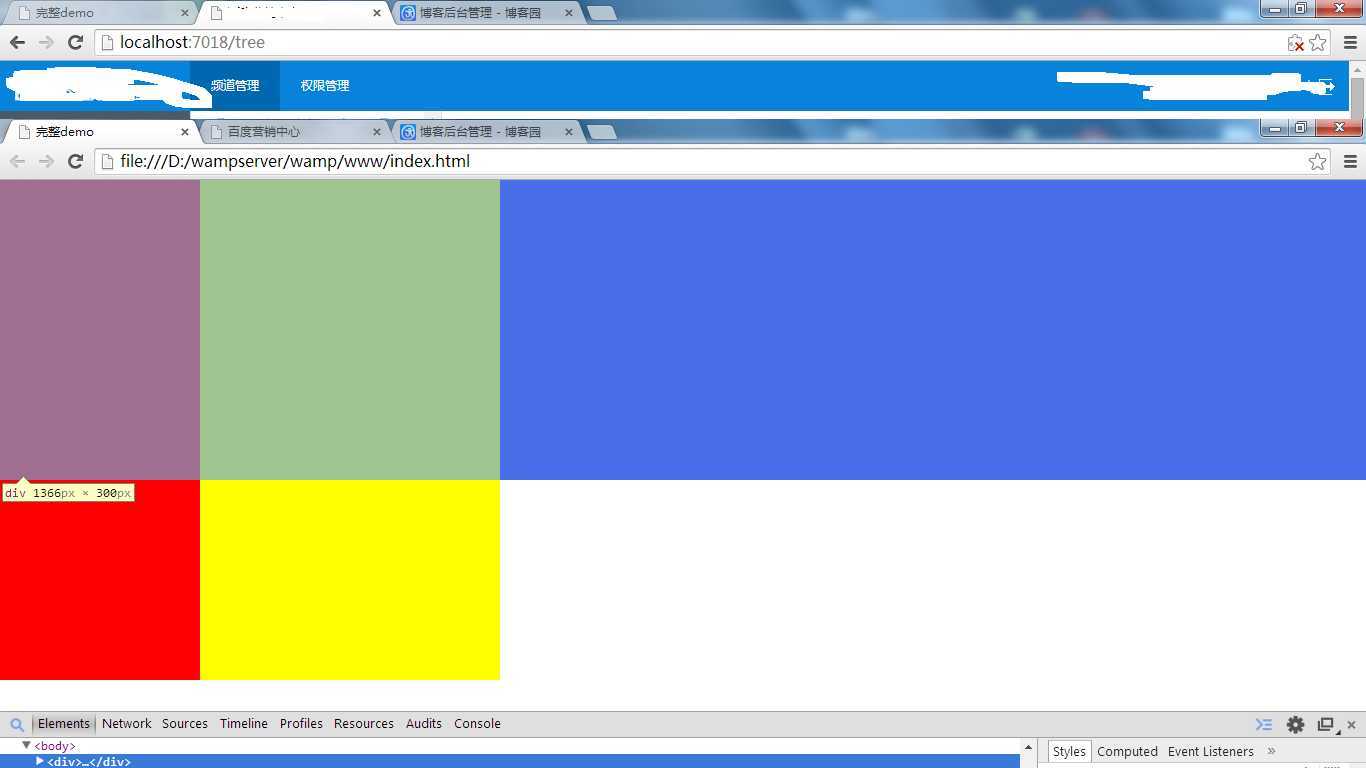Open Chrome menu in localhost:7018 window
The width and height of the screenshot is (1366, 768).
[1350, 42]
